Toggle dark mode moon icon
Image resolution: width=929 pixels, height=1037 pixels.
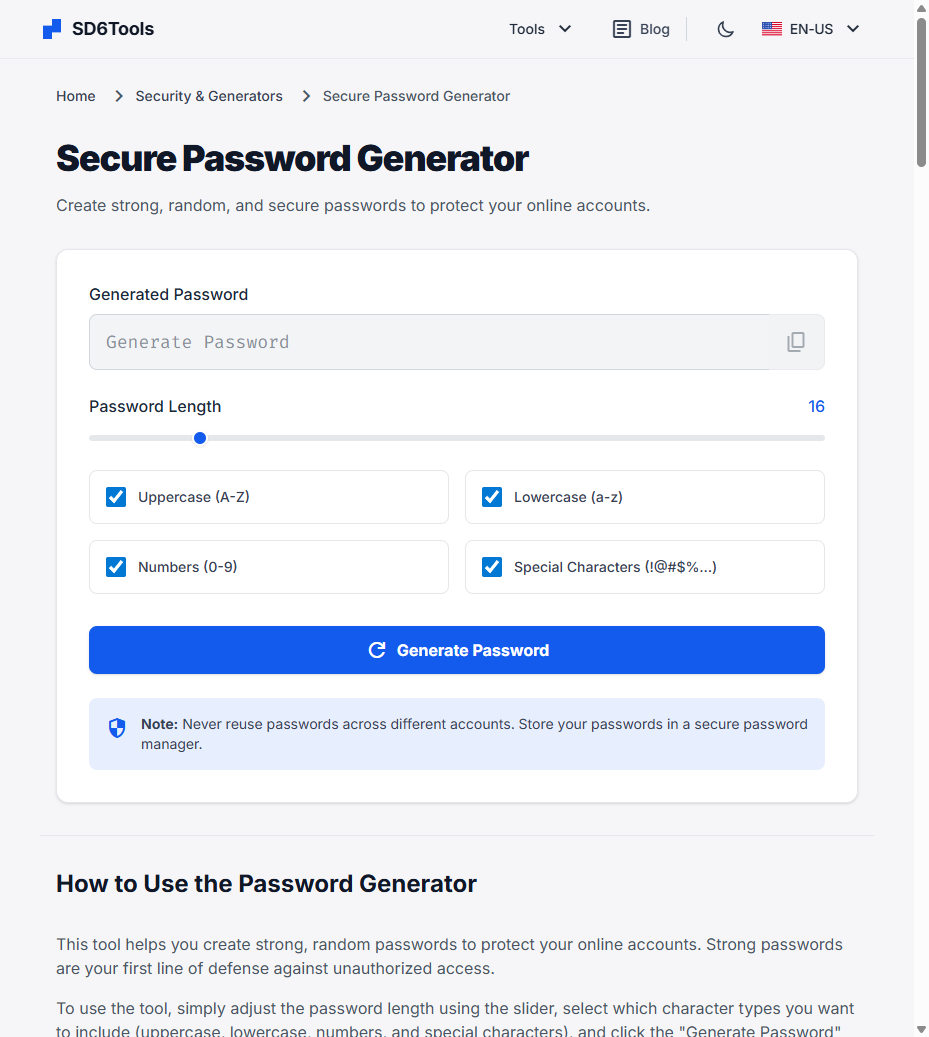[726, 29]
